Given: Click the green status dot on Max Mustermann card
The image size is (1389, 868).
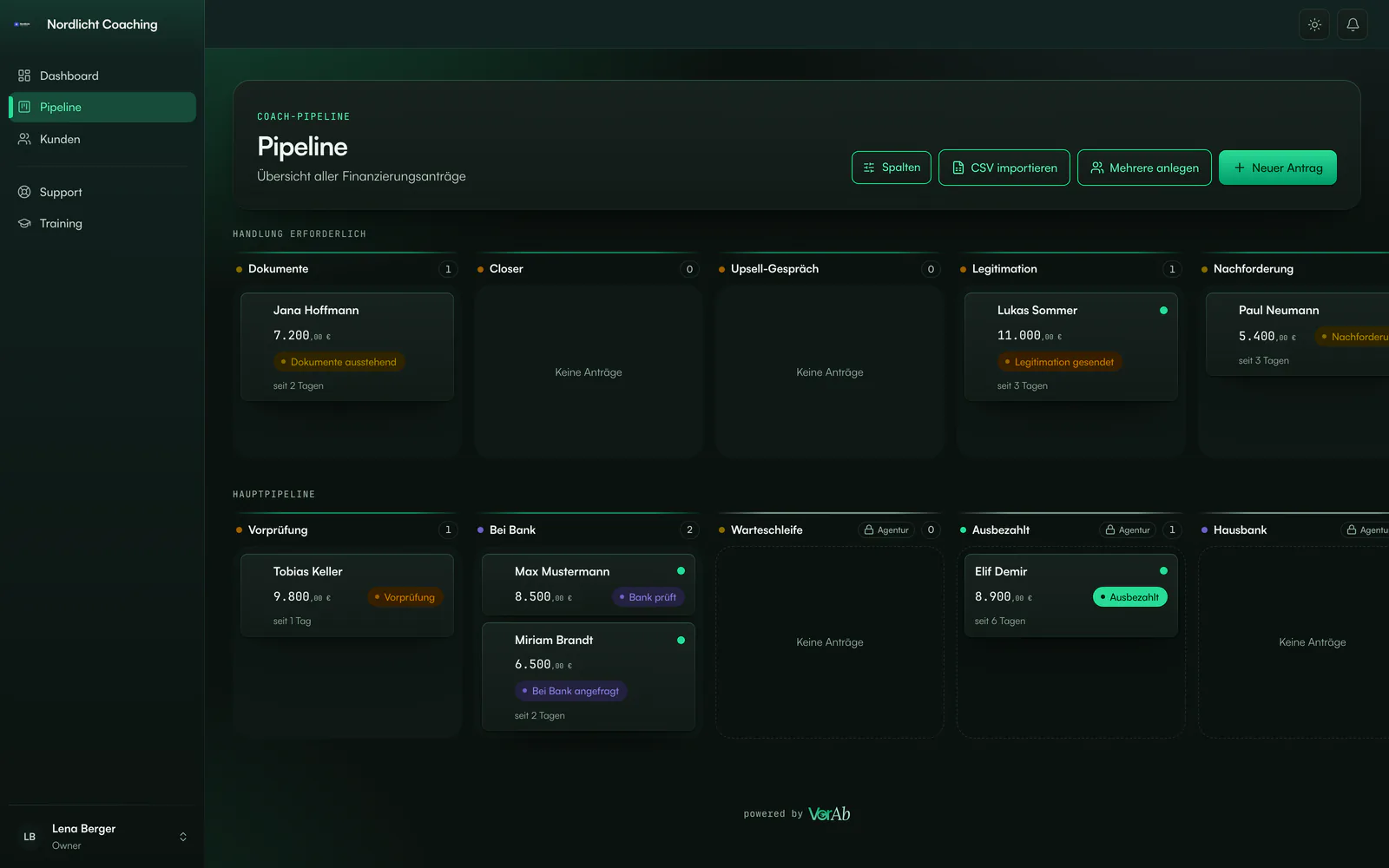Looking at the screenshot, I should pos(681,571).
